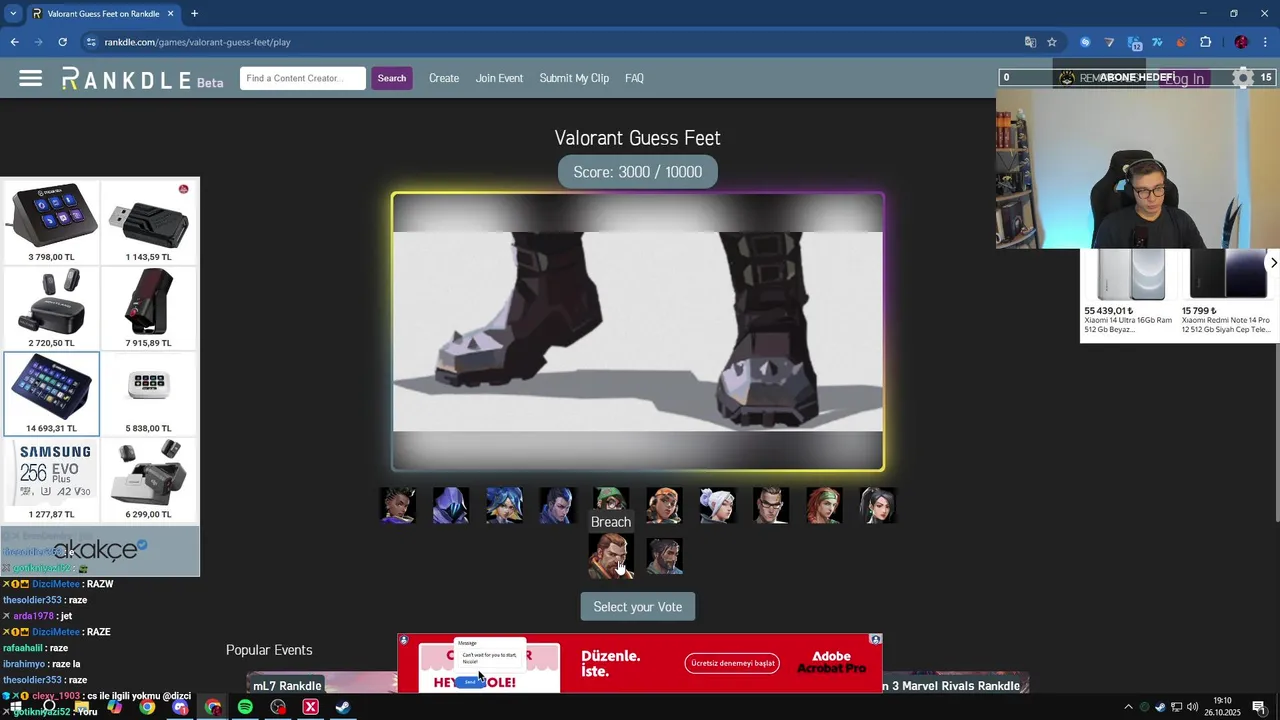The image size is (1280, 720).
Task: Go back in browser history
Action: click(14, 42)
